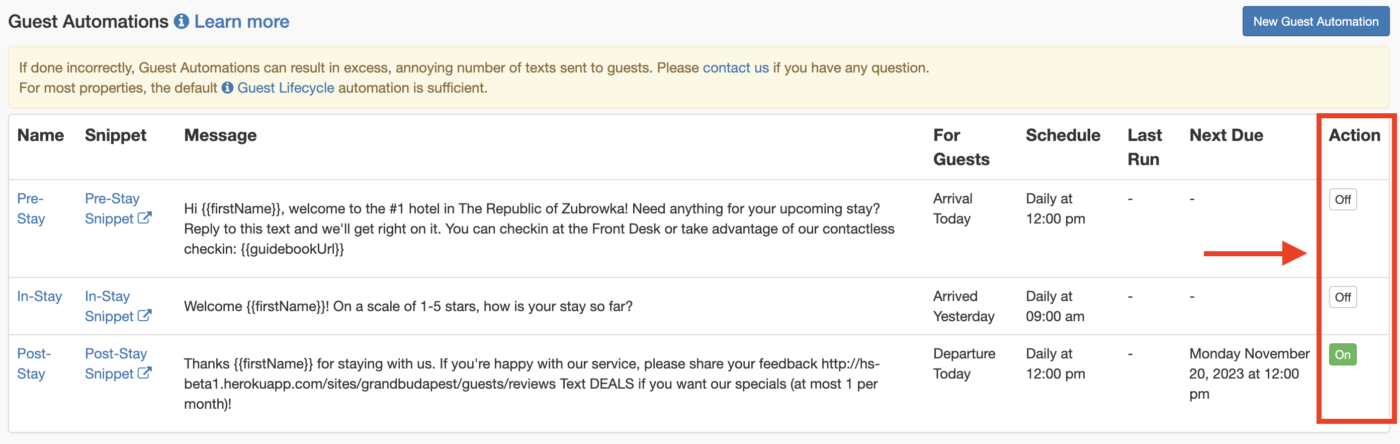This screenshot has width=1400, height=444.
Task: Click the Schedule column header
Action: [1063, 135]
